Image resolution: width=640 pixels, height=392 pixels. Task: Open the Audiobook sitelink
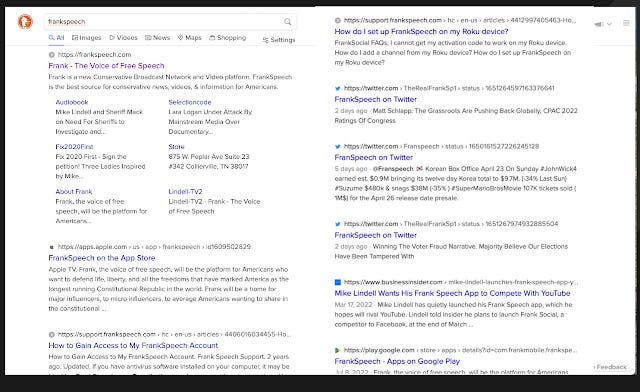(72, 102)
